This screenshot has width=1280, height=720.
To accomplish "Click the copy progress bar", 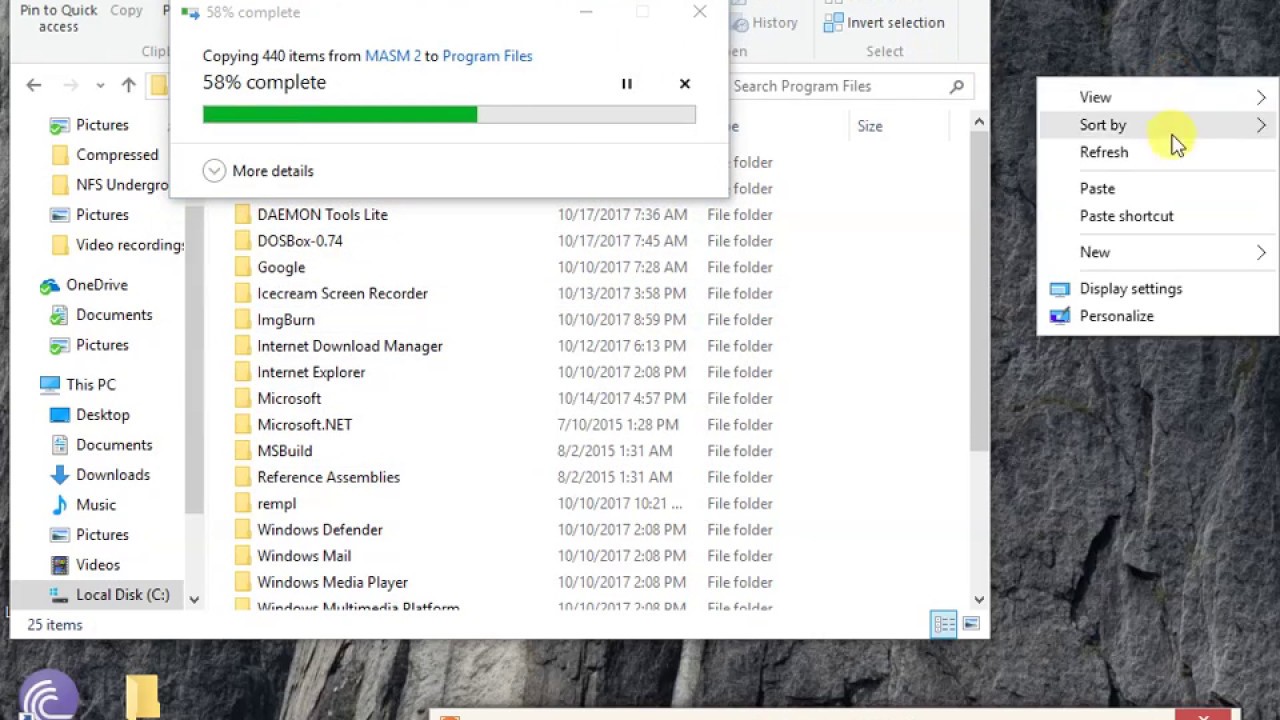I will pos(449,115).
